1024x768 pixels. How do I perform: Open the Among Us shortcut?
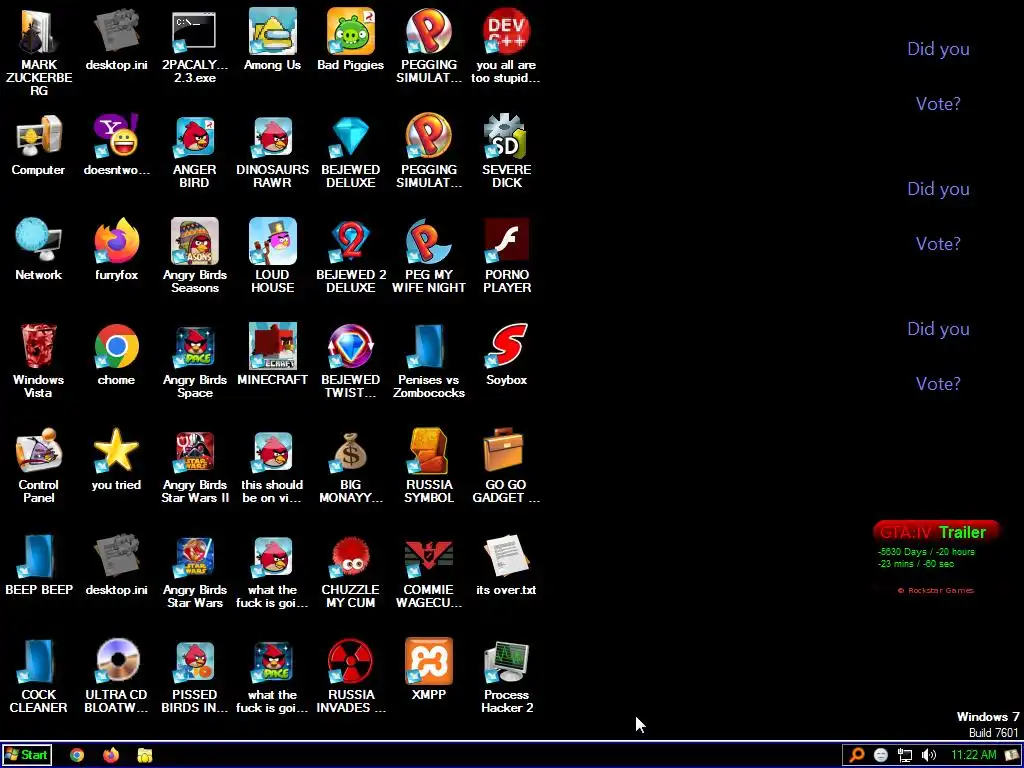[272, 31]
